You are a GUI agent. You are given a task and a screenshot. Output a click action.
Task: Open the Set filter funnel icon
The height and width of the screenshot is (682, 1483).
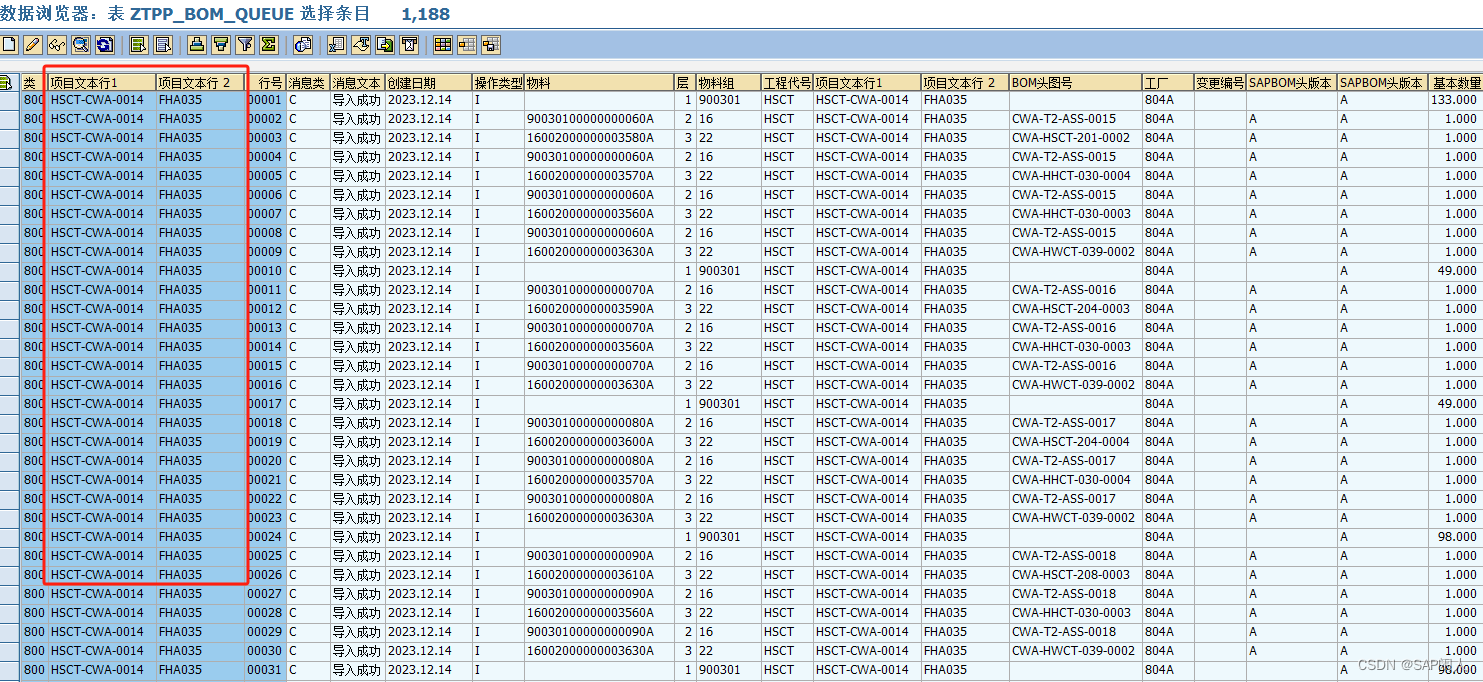point(245,45)
